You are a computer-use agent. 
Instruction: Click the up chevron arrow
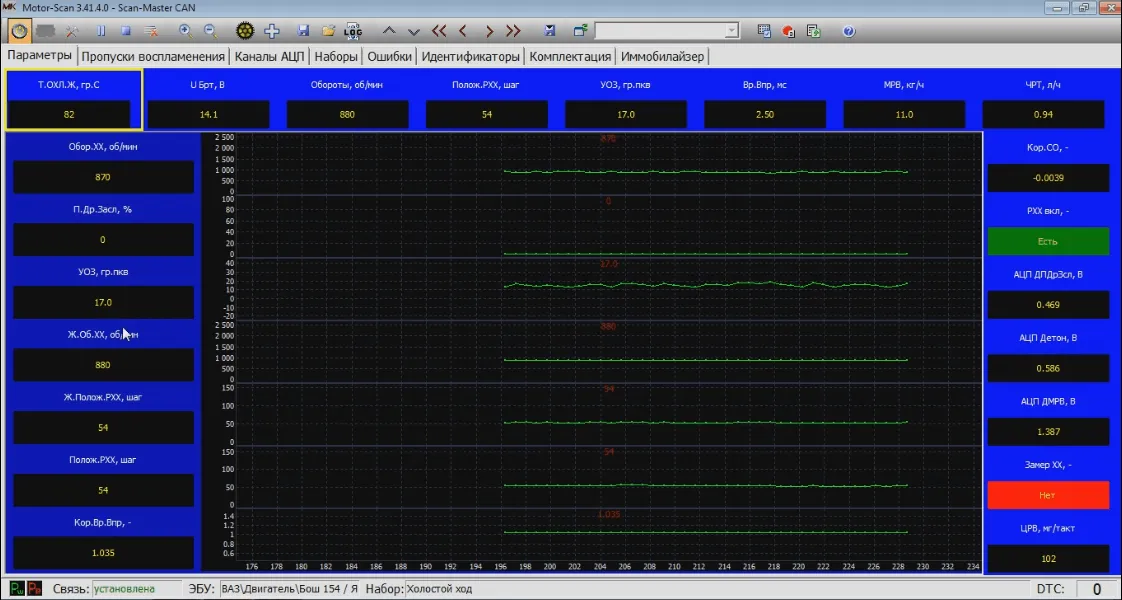click(389, 31)
